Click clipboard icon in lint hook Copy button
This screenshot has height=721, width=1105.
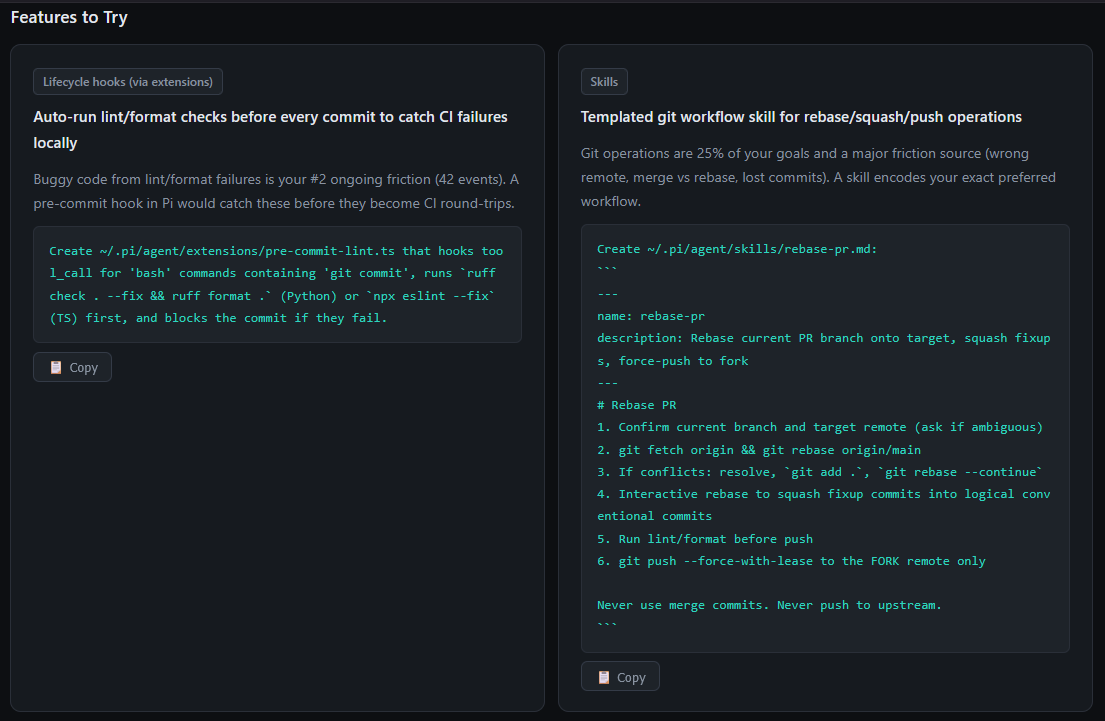pyautogui.click(x=56, y=367)
